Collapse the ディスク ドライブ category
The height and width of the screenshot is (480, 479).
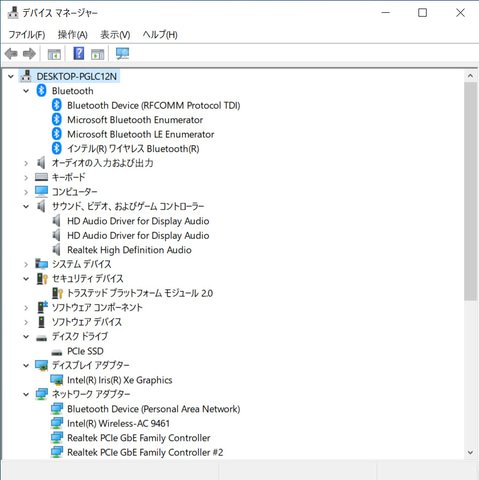26,337
